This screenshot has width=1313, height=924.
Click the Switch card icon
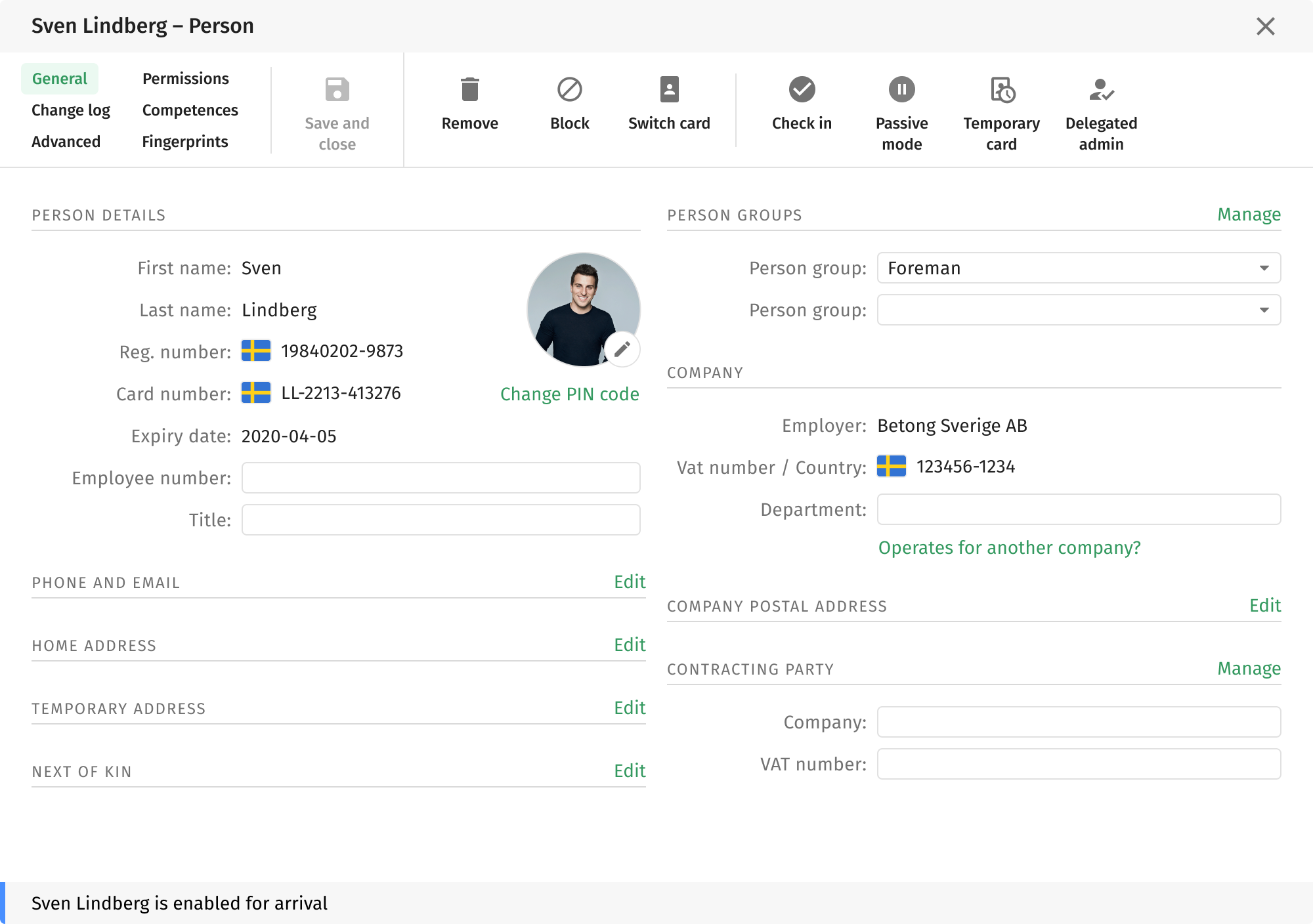669,90
